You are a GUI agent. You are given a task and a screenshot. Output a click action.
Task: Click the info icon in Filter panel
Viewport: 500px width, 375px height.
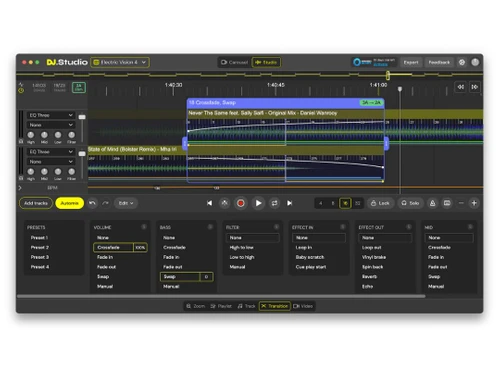tap(276, 227)
